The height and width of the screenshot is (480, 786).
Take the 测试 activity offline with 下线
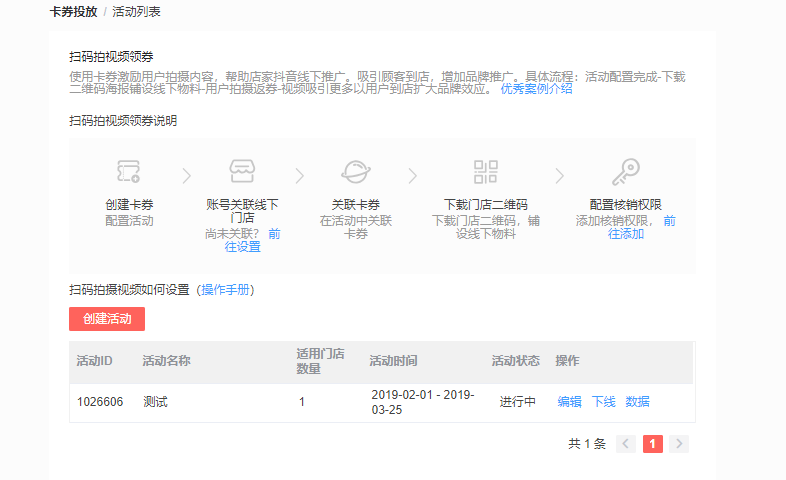(604, 402)
